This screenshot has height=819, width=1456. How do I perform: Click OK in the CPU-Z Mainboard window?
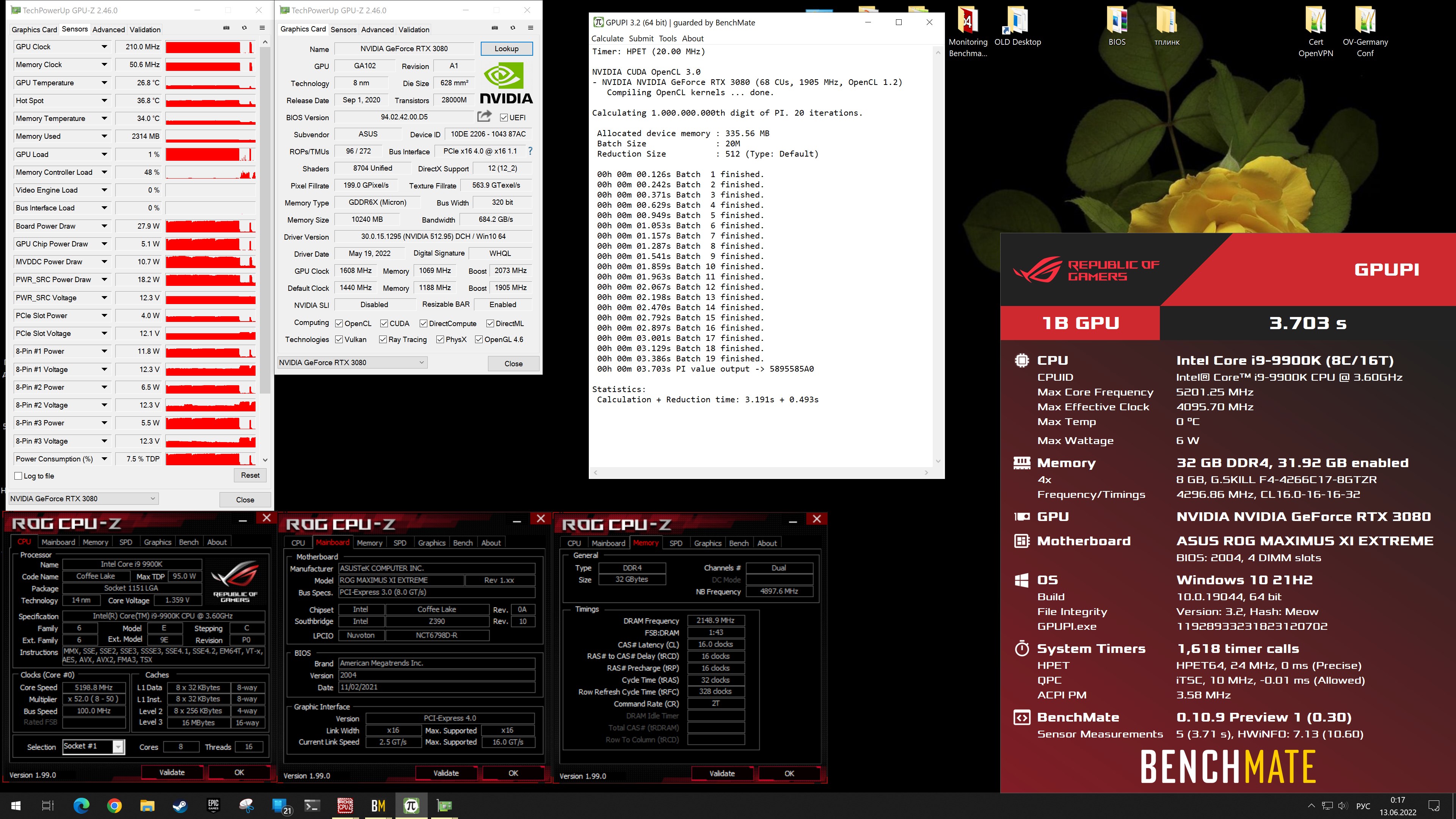click(513, 773)
